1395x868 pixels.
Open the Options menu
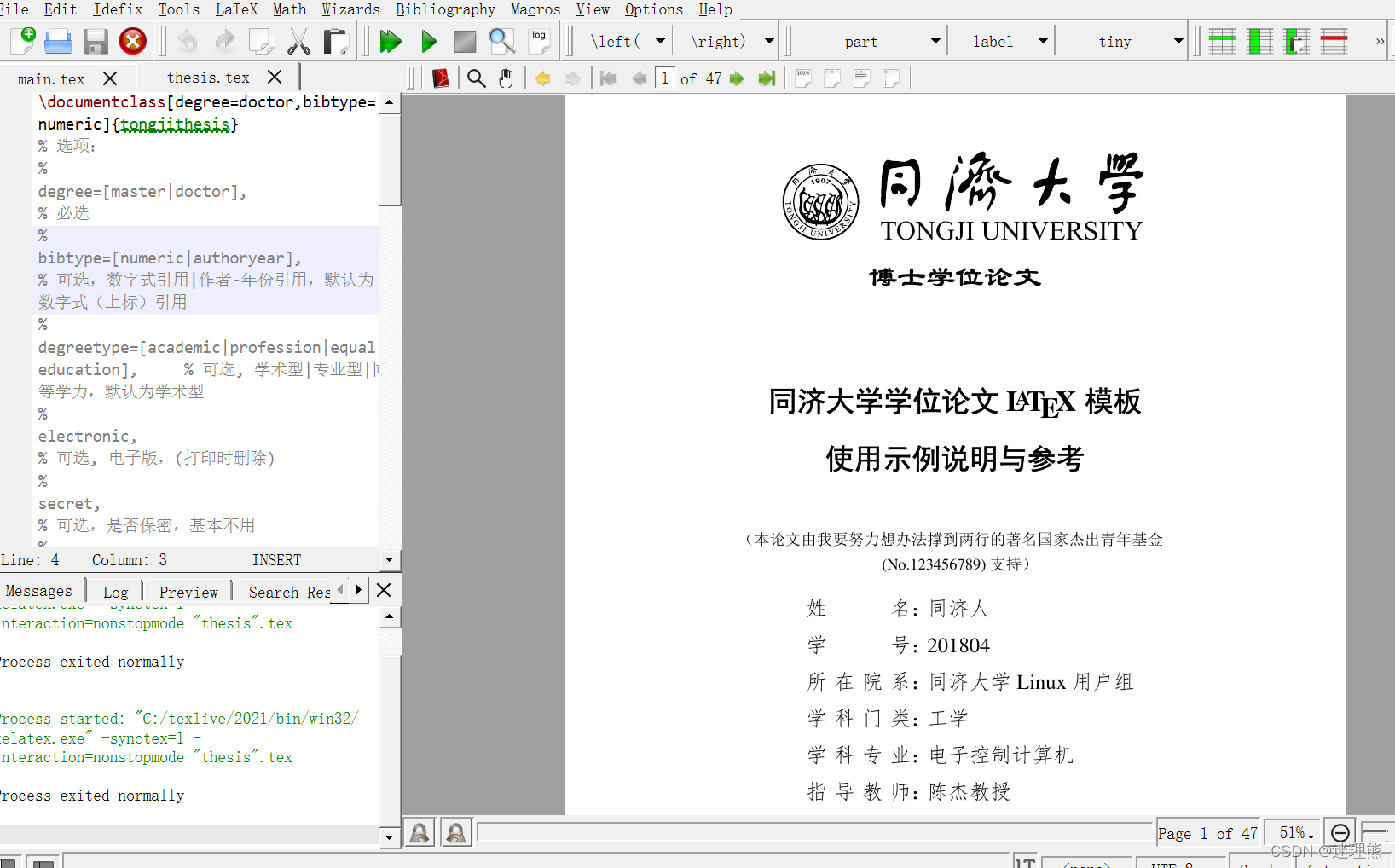654,9
